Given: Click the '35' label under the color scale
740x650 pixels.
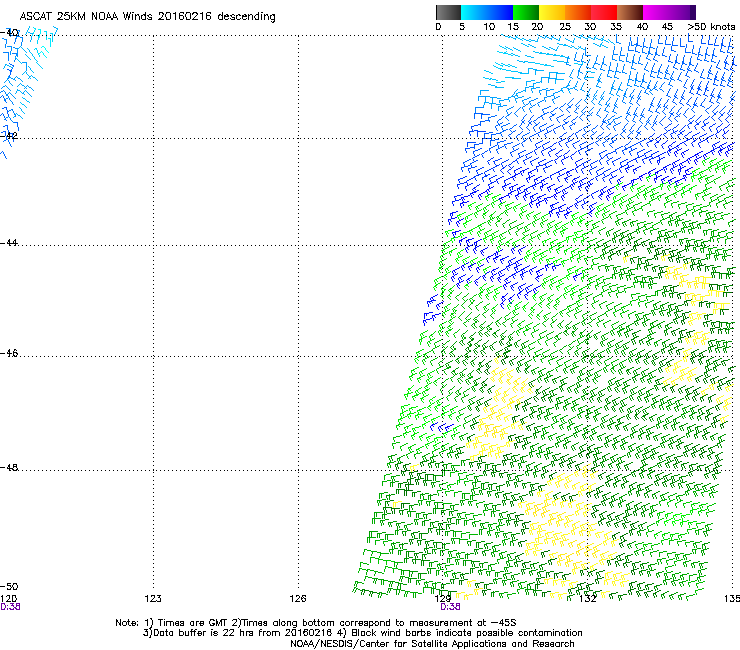Looking at the screenshot, I should pos(616,27).
